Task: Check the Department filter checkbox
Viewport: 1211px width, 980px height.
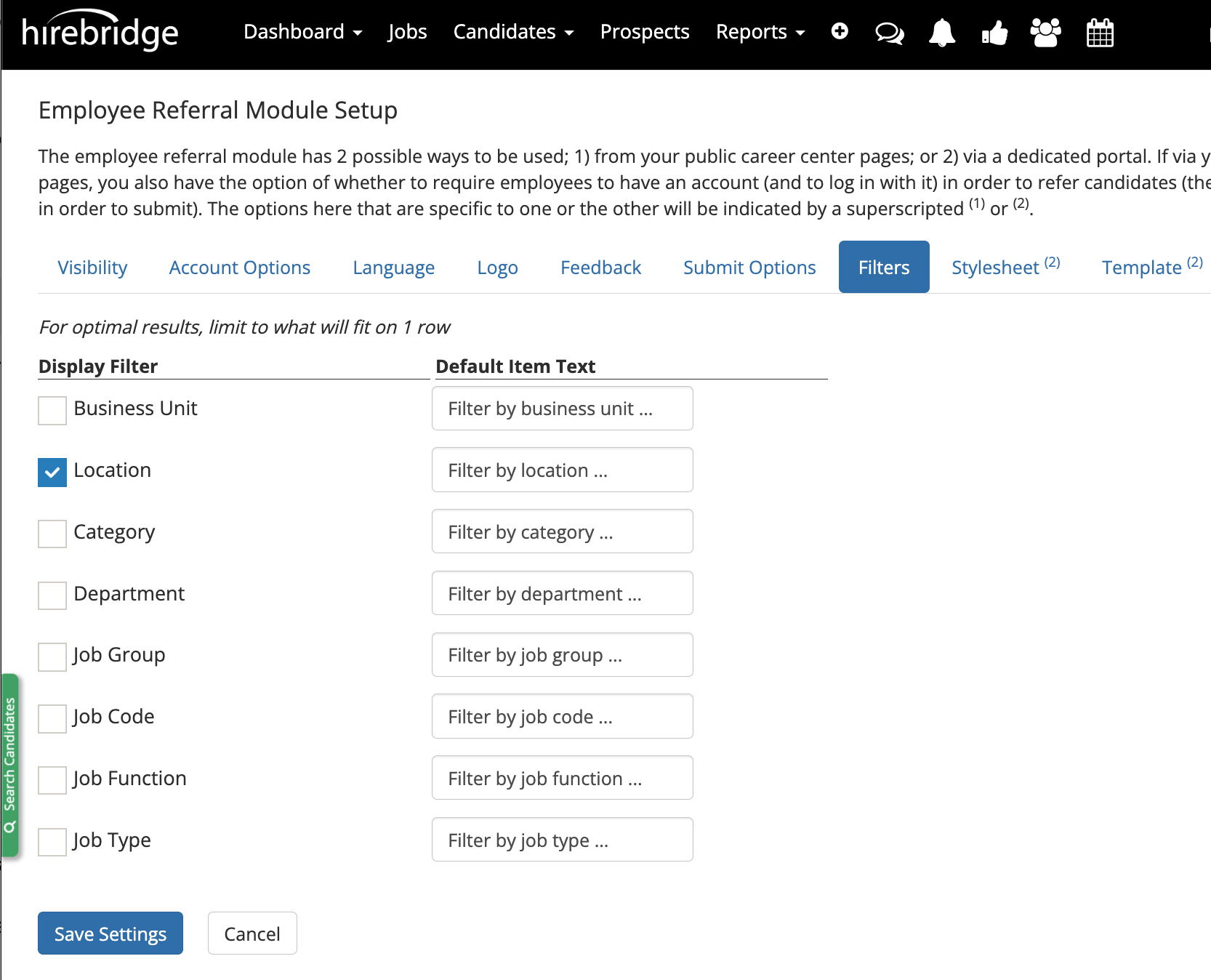Action: [x=52, y=596]
